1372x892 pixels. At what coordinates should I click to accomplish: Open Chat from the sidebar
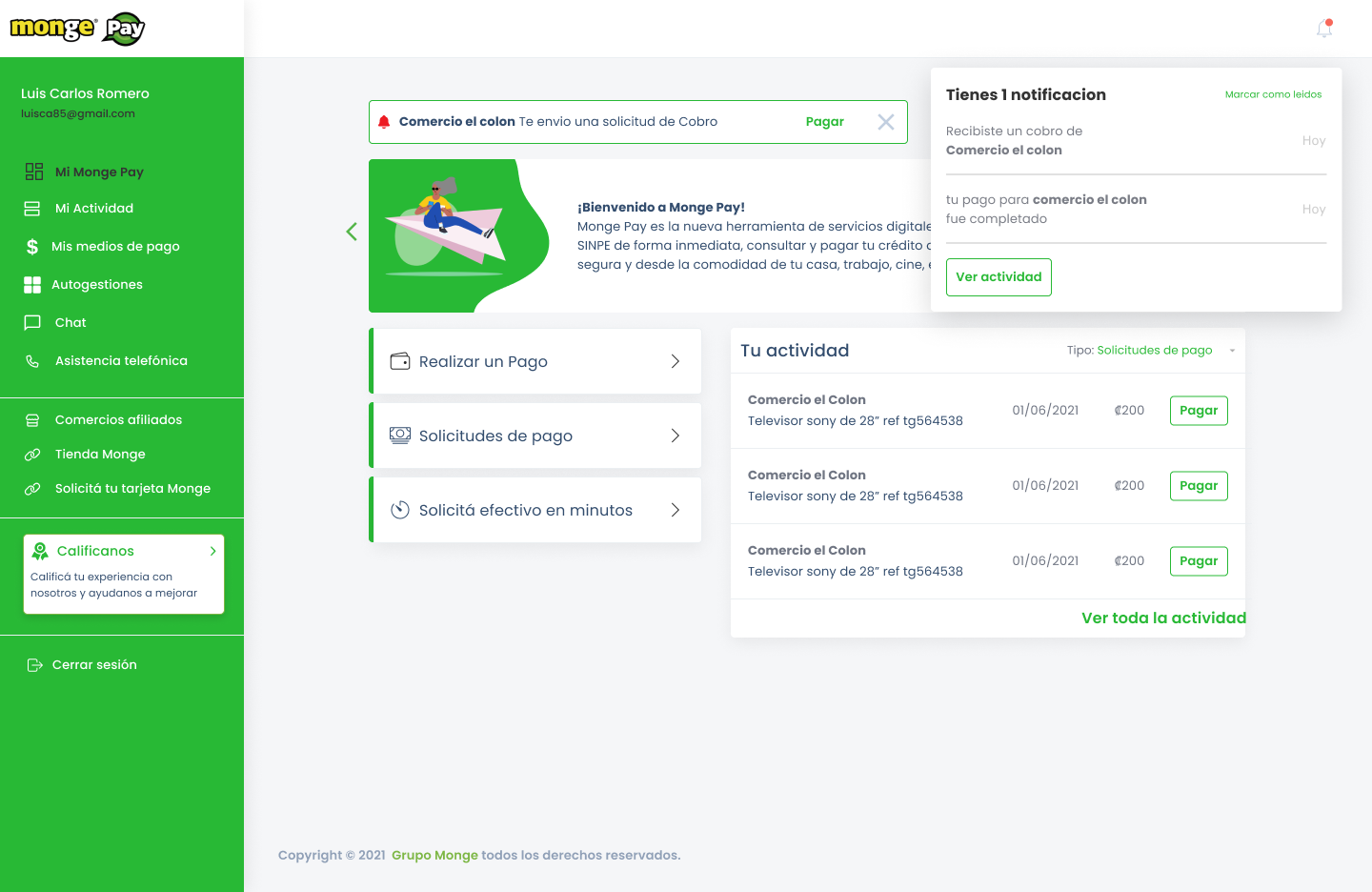click(x=71, y=322)
